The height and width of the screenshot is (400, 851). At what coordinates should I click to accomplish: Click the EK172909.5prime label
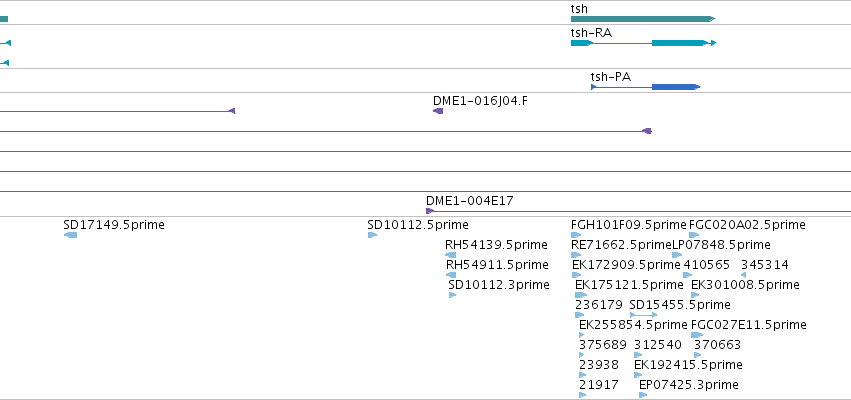pos(626,265)
